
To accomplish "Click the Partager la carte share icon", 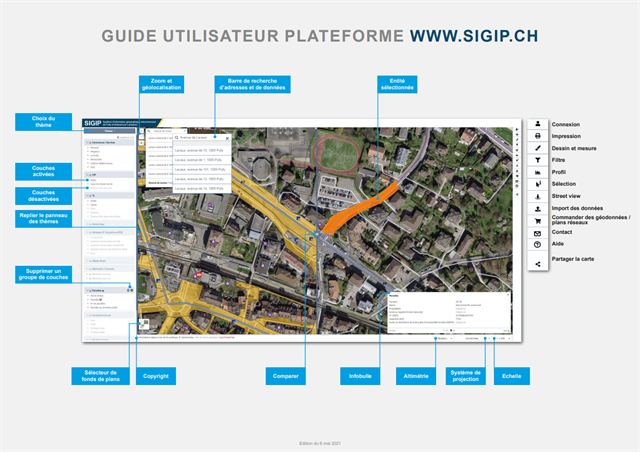I will (x=538, y=264).
